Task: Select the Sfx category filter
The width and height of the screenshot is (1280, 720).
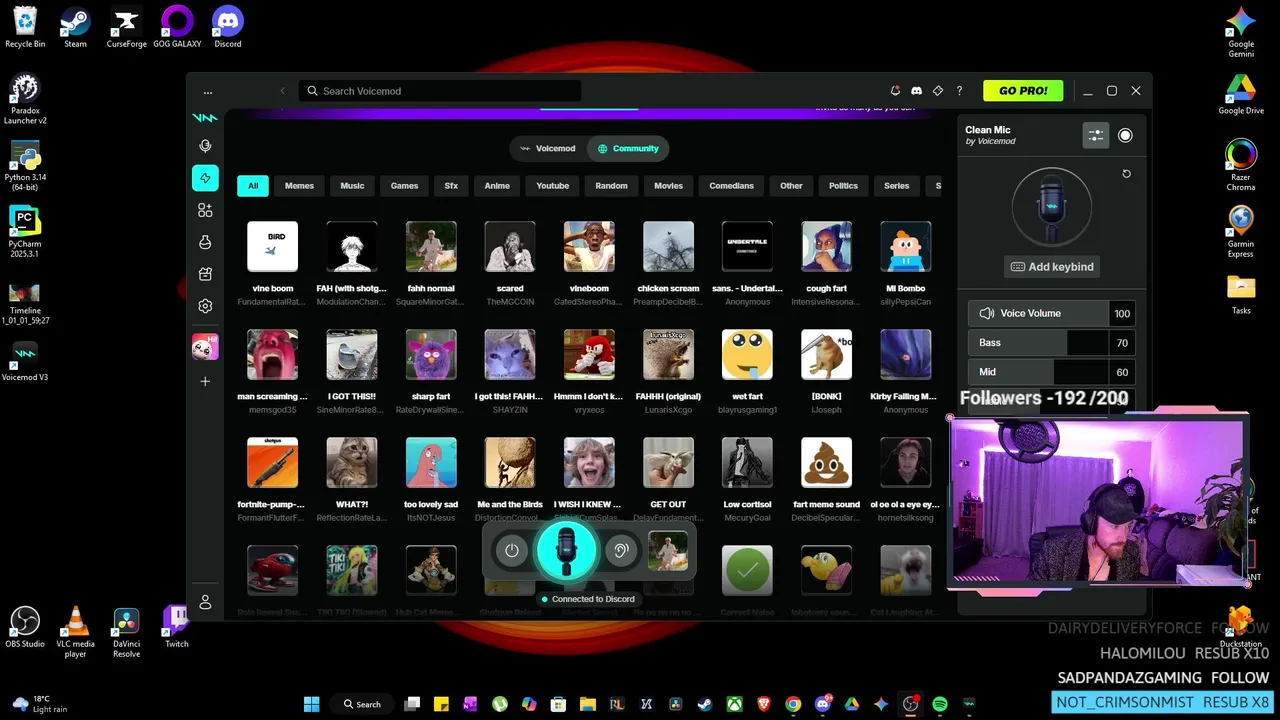Action: pyautogui.click(x=451, y=186)
